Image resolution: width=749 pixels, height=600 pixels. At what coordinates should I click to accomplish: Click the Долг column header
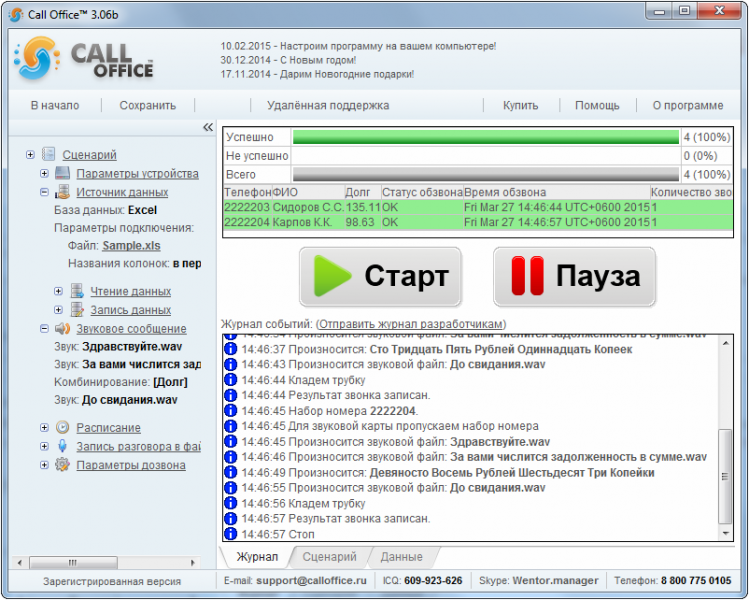[x=363, y=192]
